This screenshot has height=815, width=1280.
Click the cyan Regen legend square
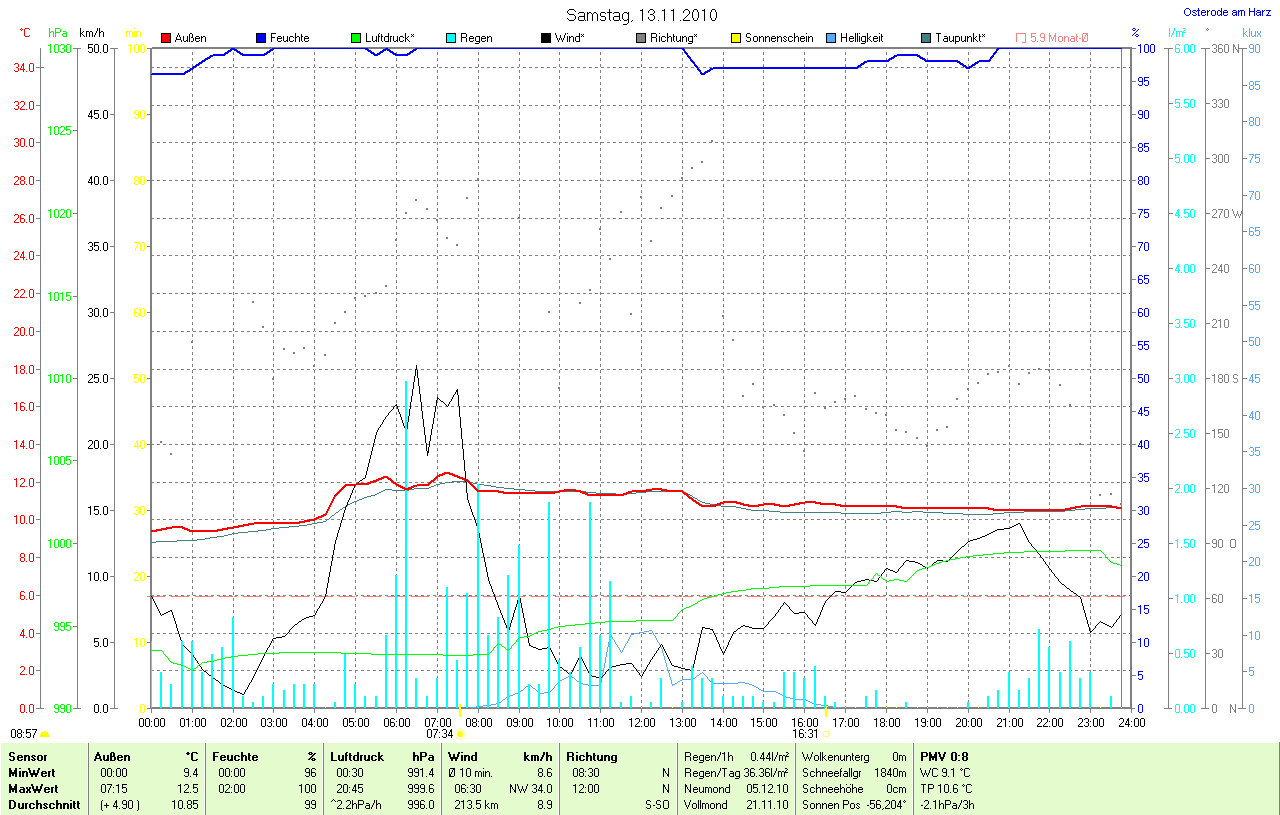[x=451, y=38]
